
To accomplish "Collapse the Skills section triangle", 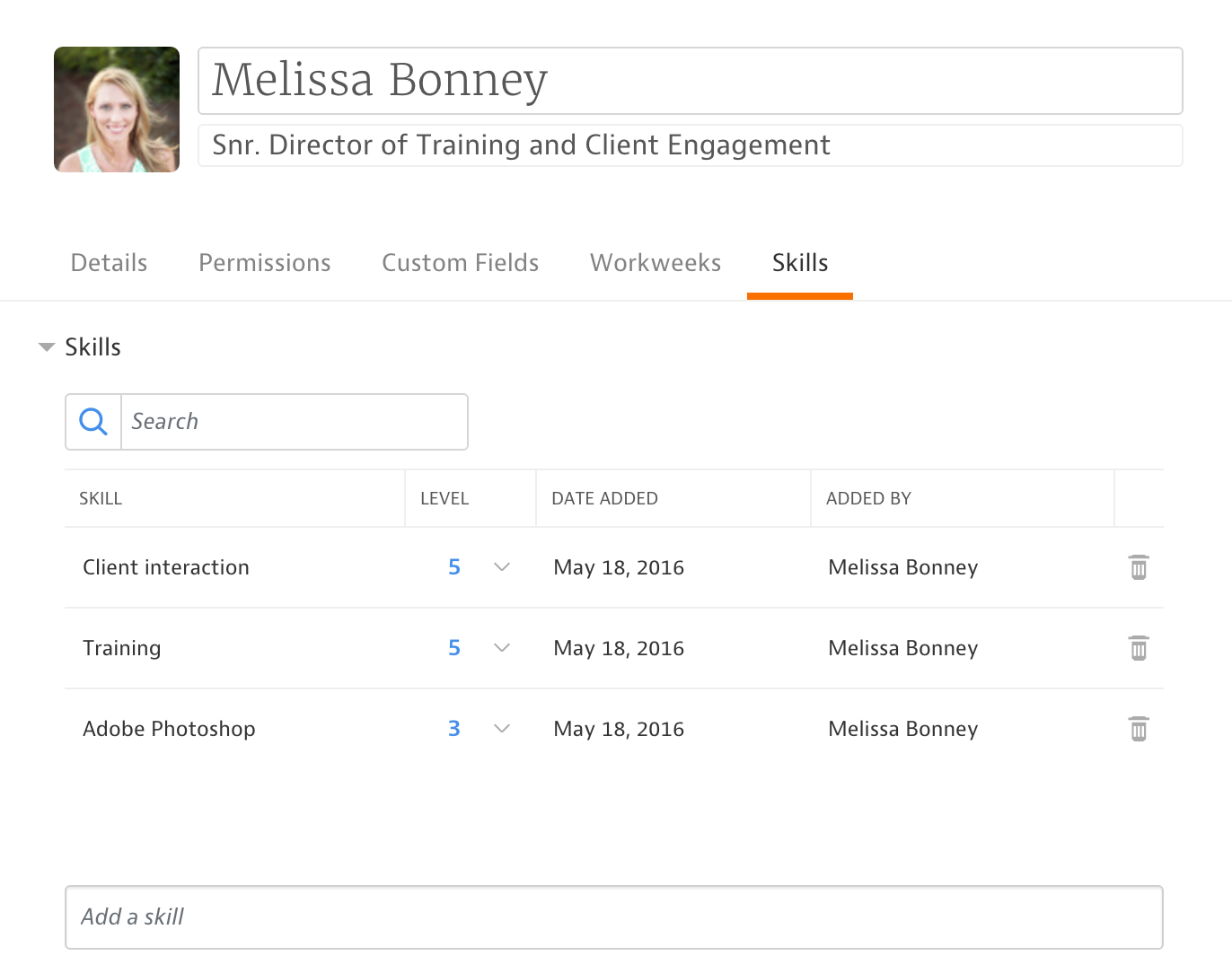I will point(47,347).
